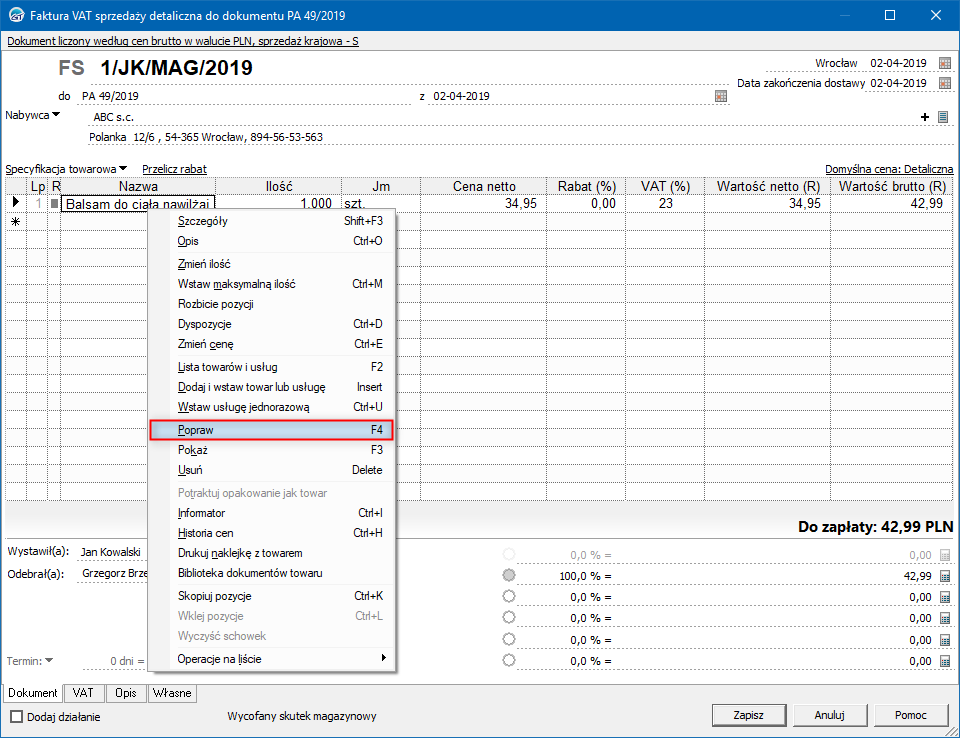
Task: Enable Dodaj działanie checkbox
Action: coord(17,716)
